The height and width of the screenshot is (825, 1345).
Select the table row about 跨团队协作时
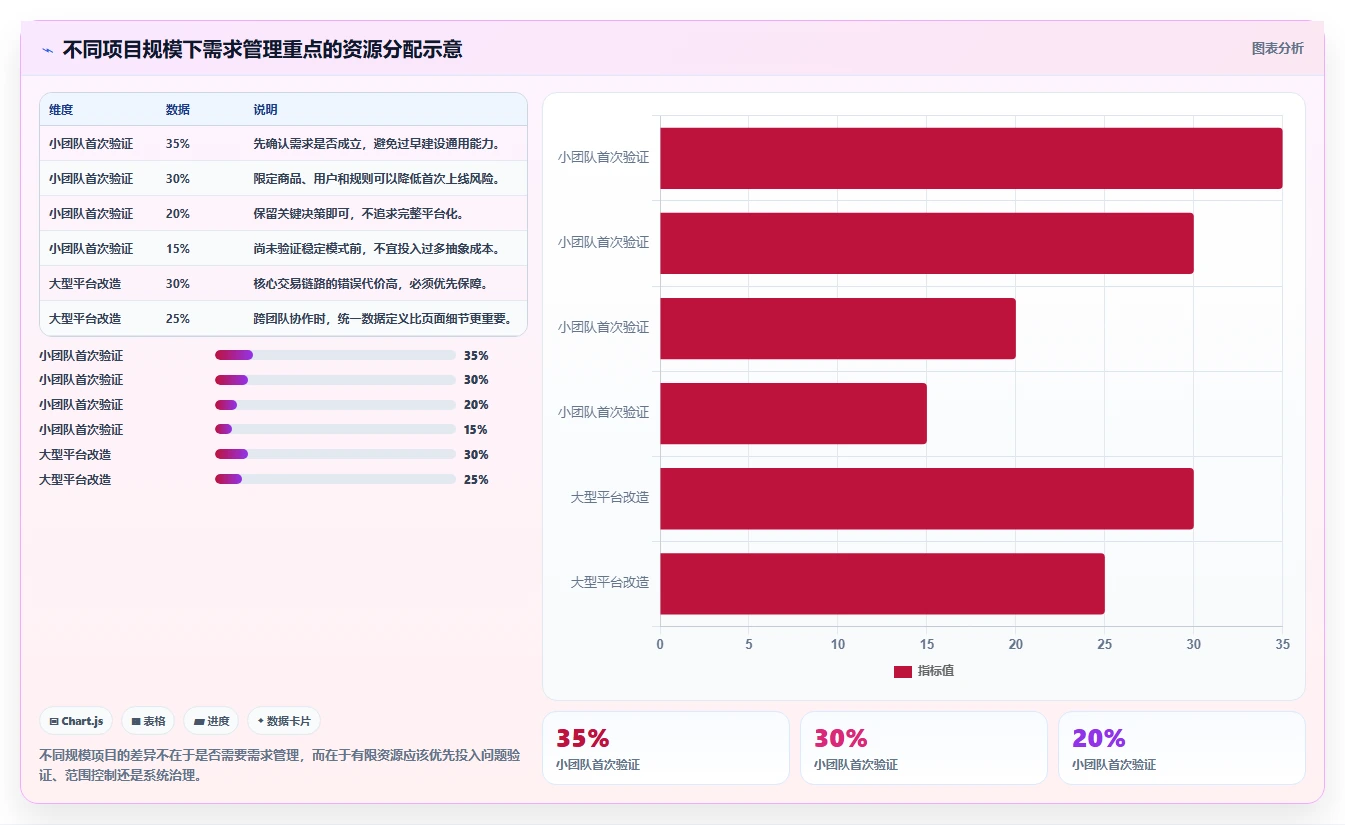click(x=283, y=318)
